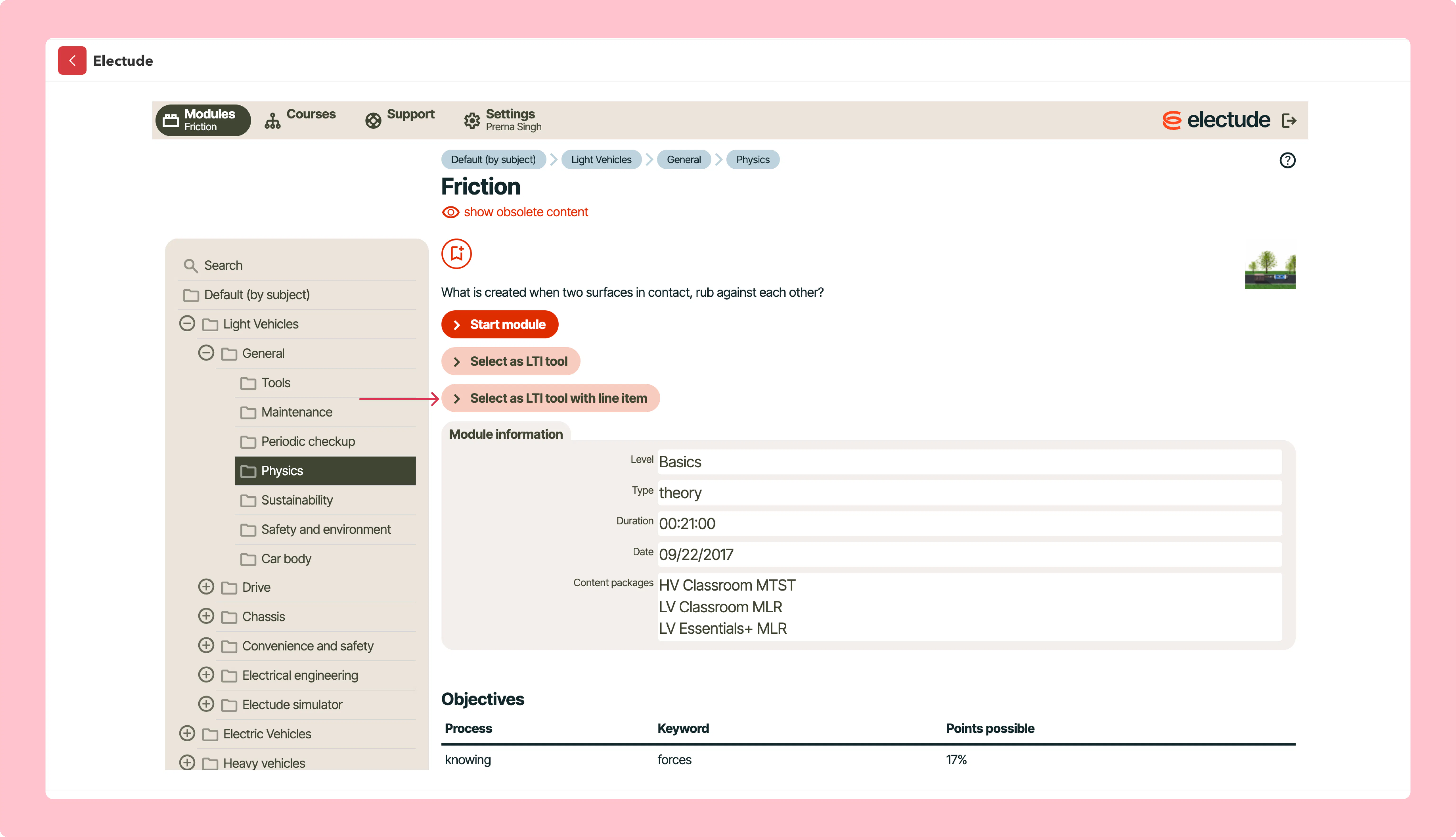Open the Modules Friction tab
Screen dimensions: 1456x837
tap(203, 120)
